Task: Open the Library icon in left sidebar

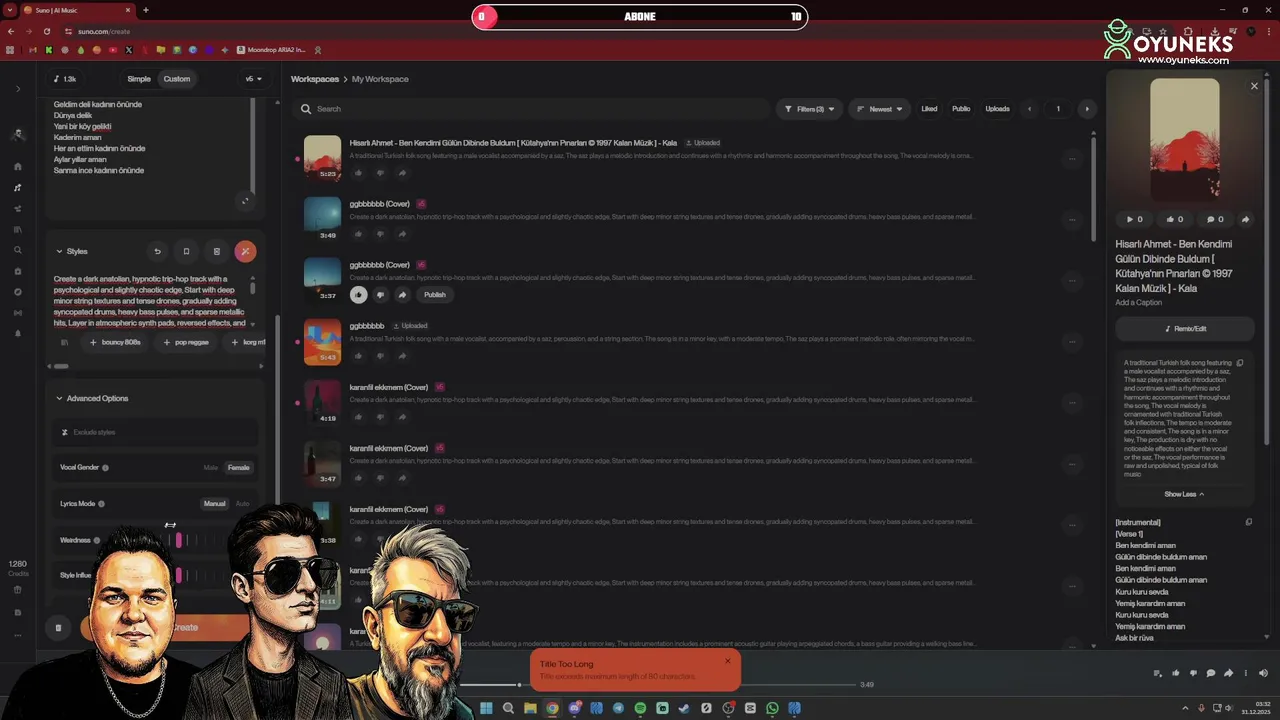Action: point(18,230)
